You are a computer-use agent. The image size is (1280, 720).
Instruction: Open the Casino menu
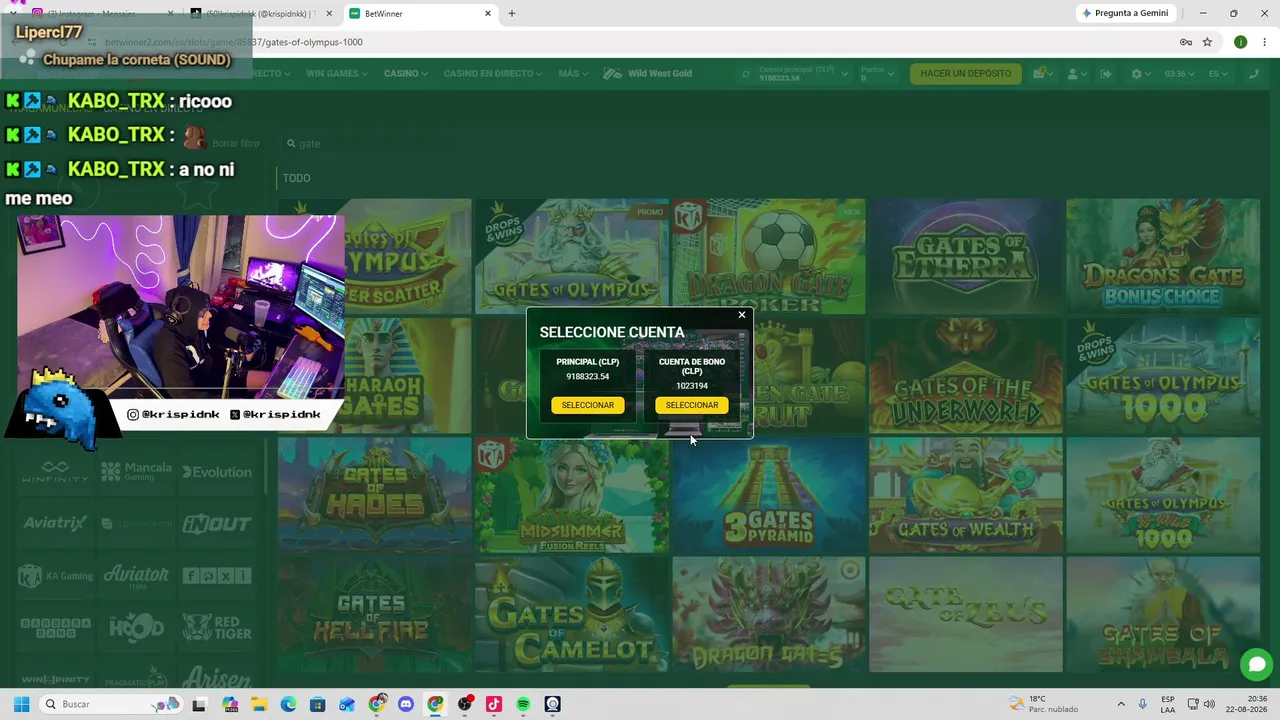pos(405,74)
